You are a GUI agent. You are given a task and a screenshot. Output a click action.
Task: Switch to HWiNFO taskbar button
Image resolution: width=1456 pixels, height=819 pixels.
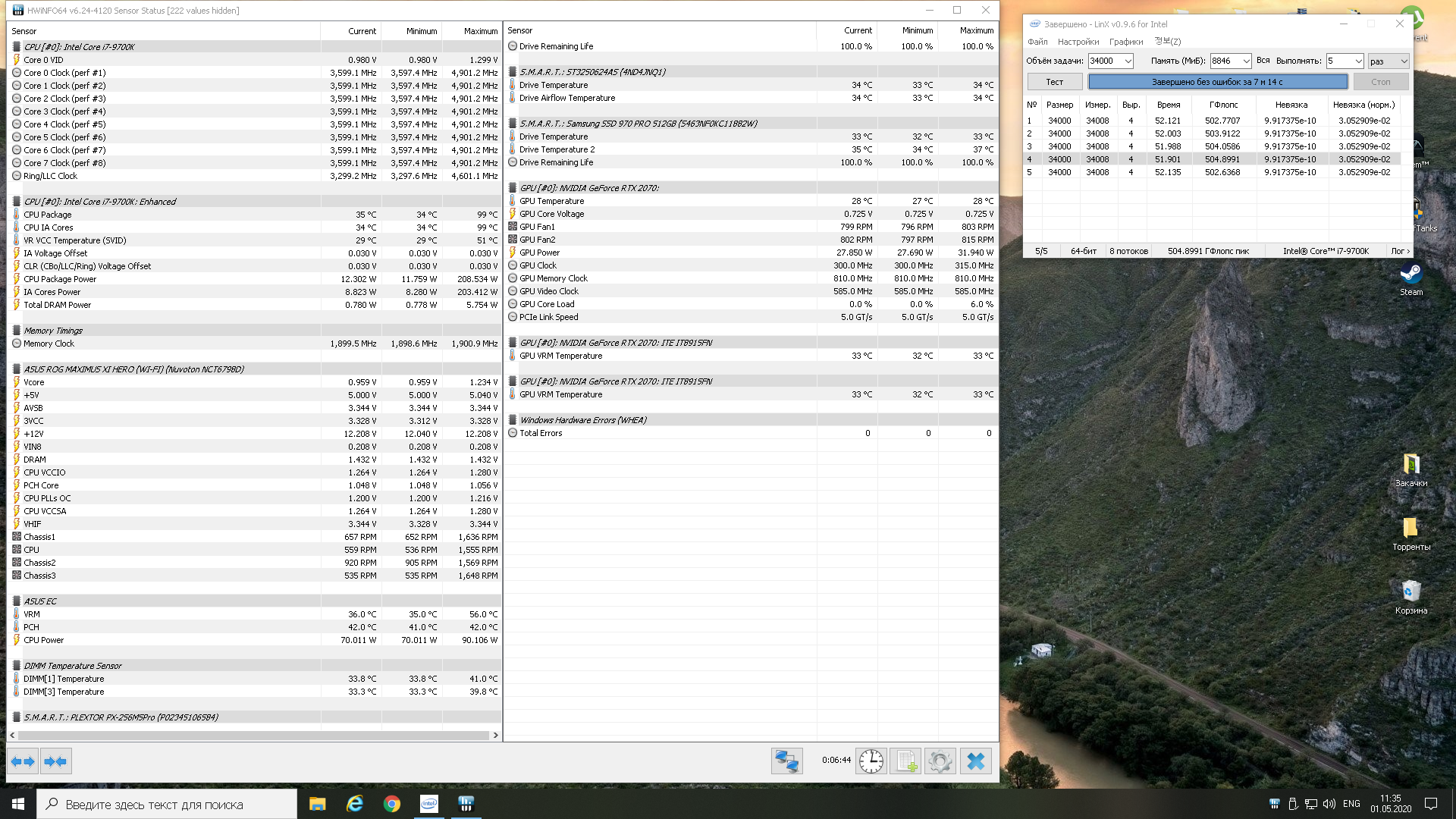[466, 804]
